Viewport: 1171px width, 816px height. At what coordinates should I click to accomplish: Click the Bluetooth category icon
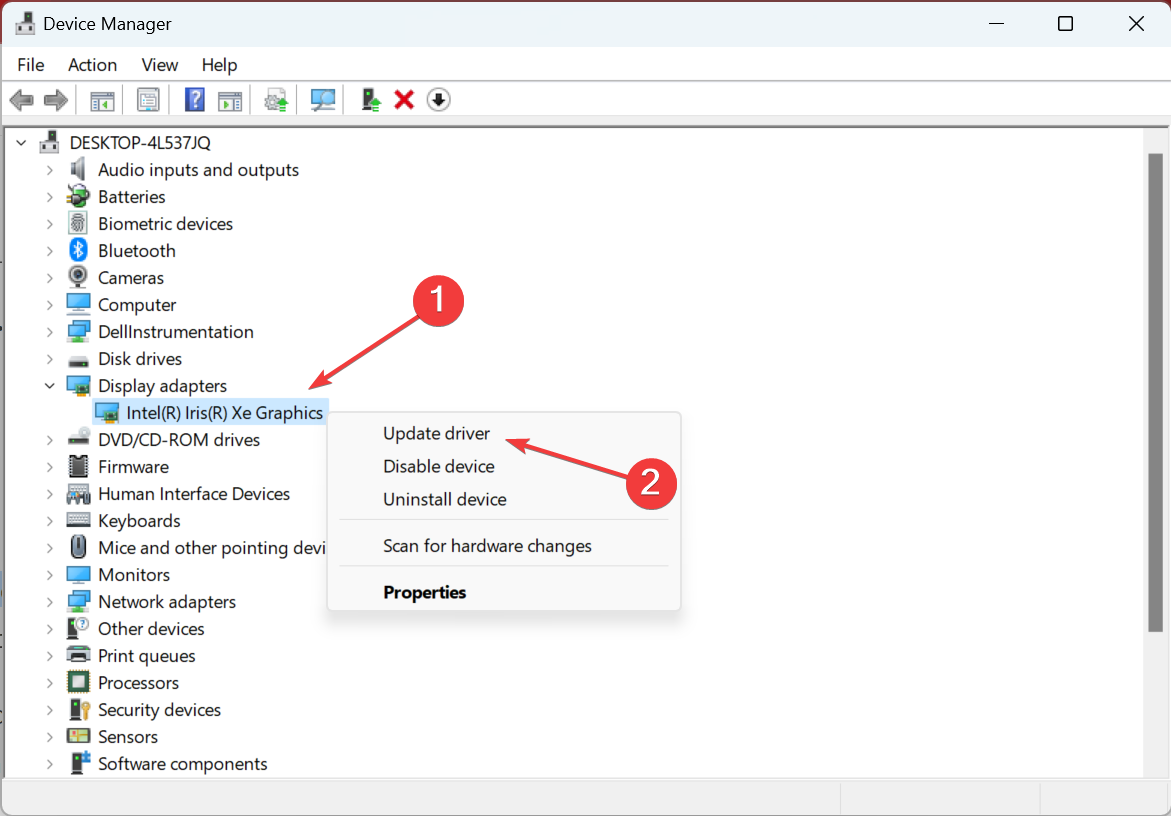click(78, 250)
